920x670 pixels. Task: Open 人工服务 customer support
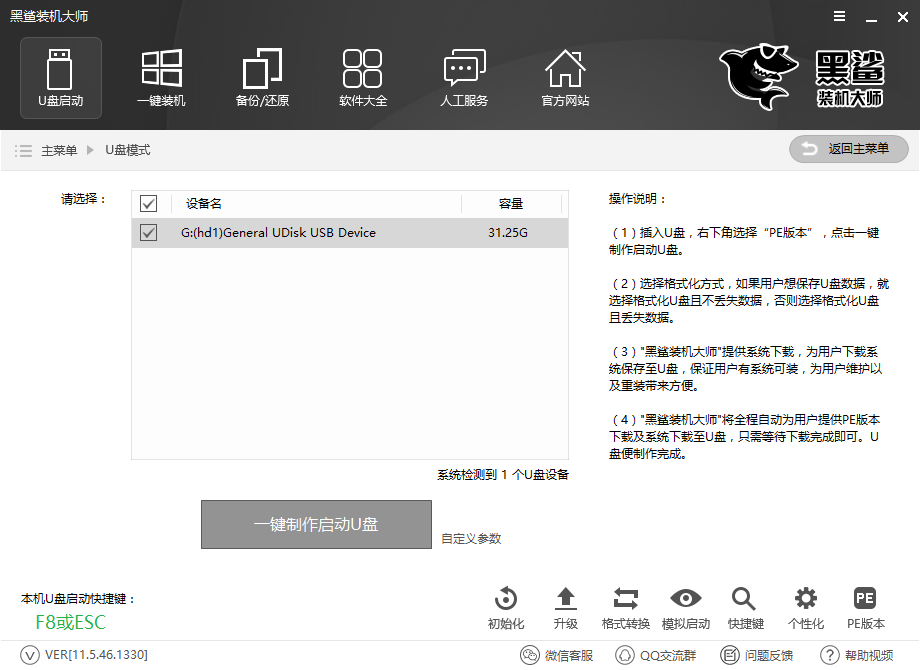464,78
